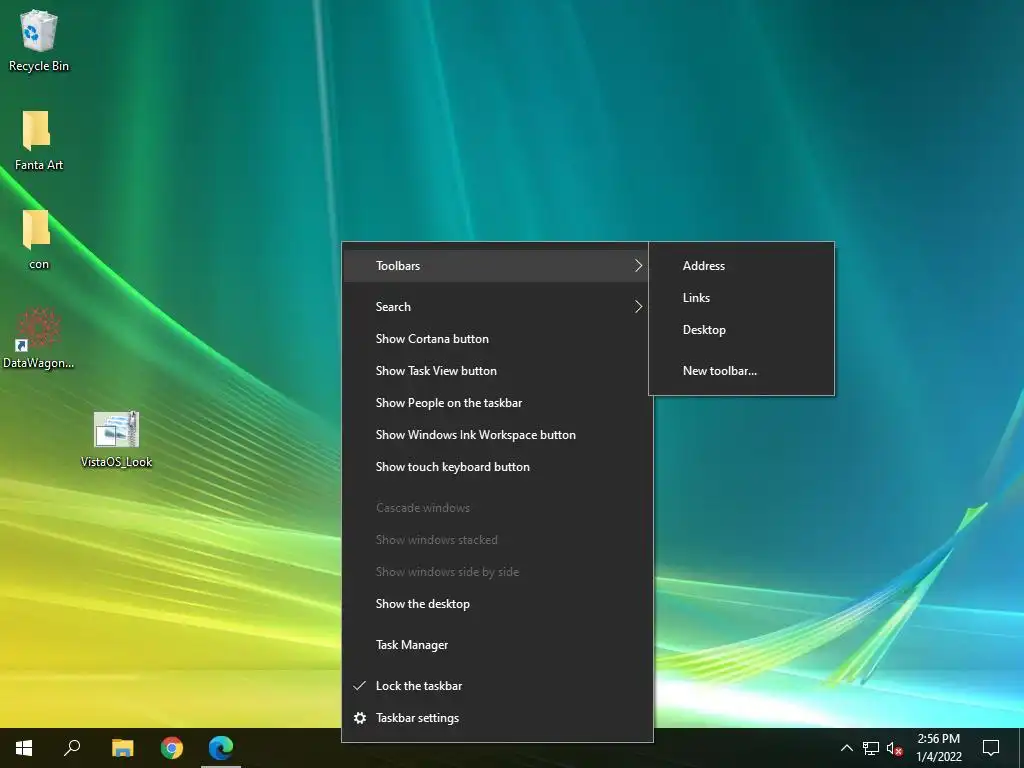The image size is (1024, 768).
Task: Open Task Manager from context menu
Action: click(498, 645)
